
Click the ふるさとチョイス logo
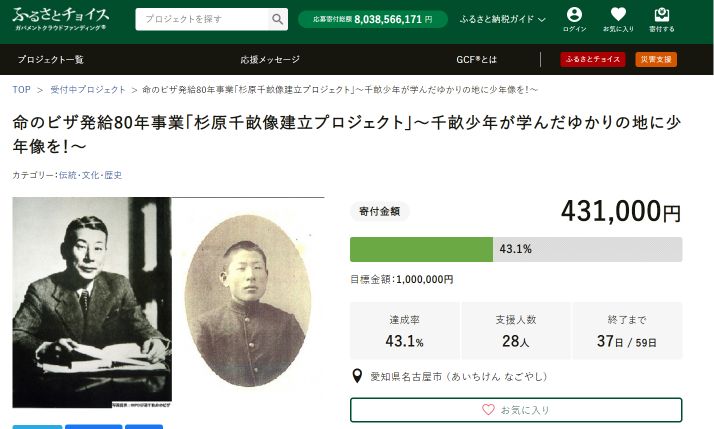(61, 19)
